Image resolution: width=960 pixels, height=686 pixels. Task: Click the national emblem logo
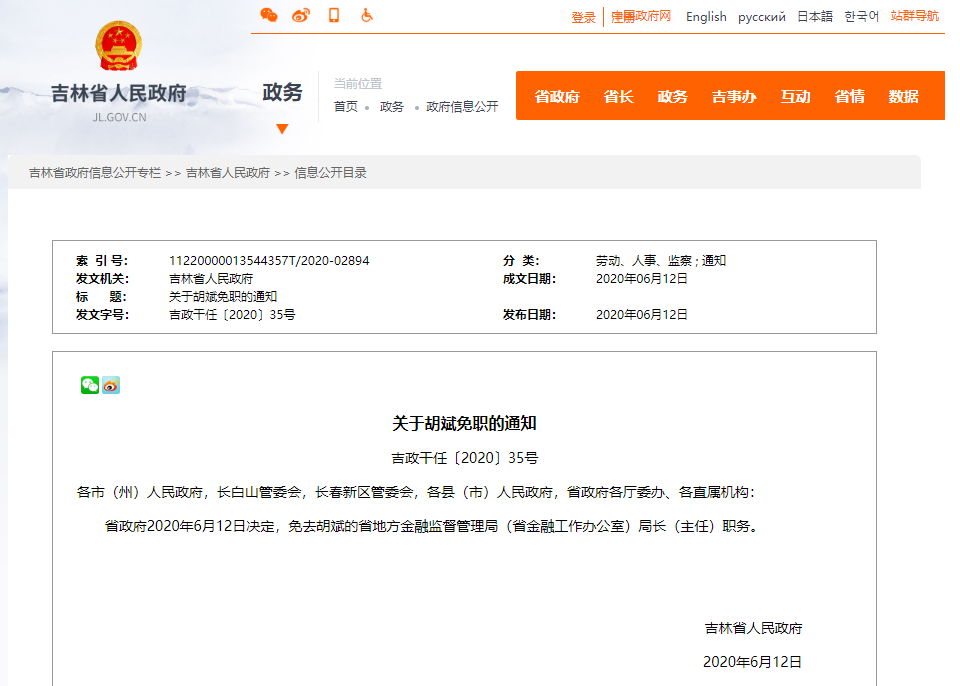119,45
